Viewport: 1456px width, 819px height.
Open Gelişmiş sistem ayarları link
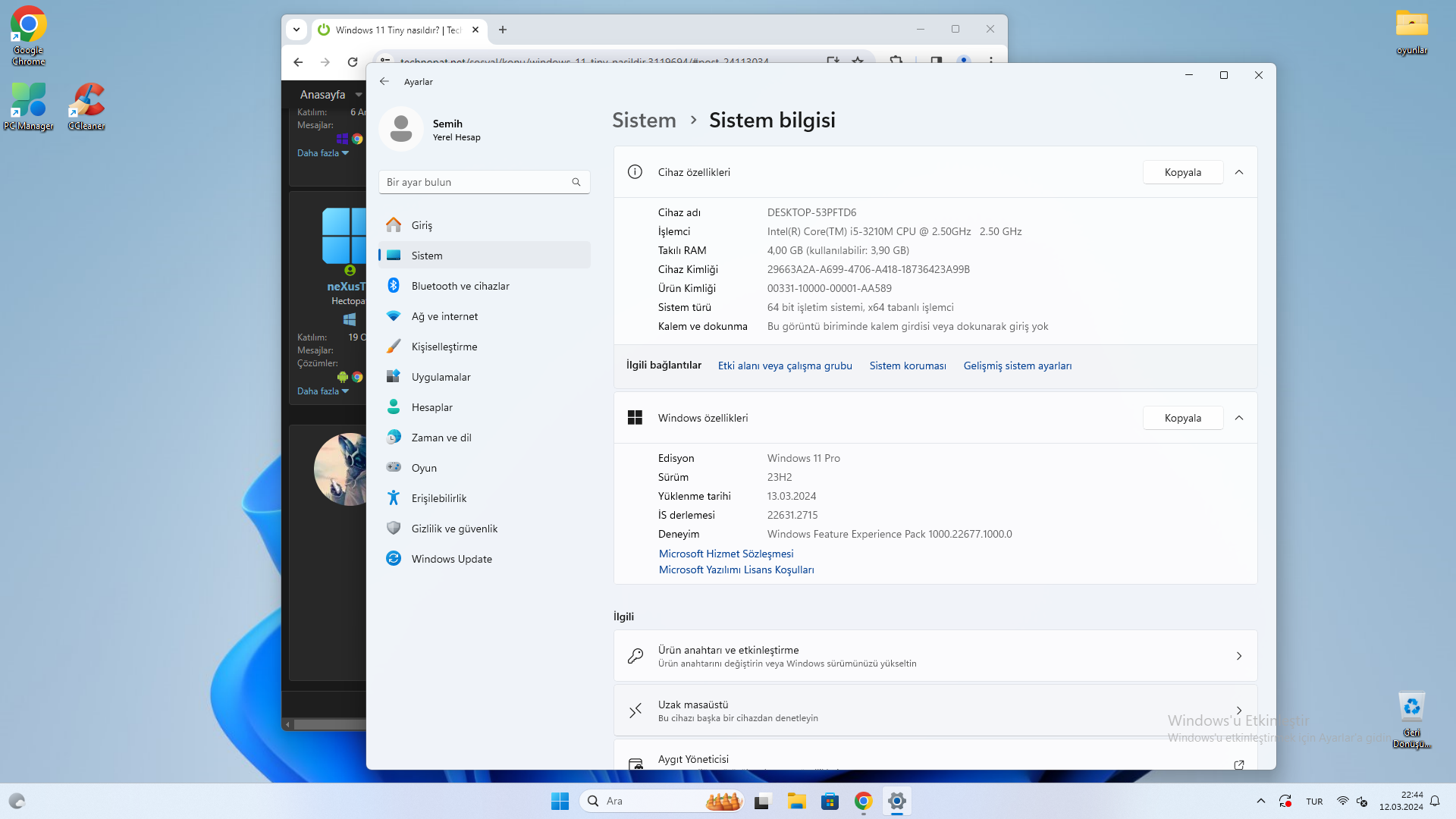[1017, 366]
